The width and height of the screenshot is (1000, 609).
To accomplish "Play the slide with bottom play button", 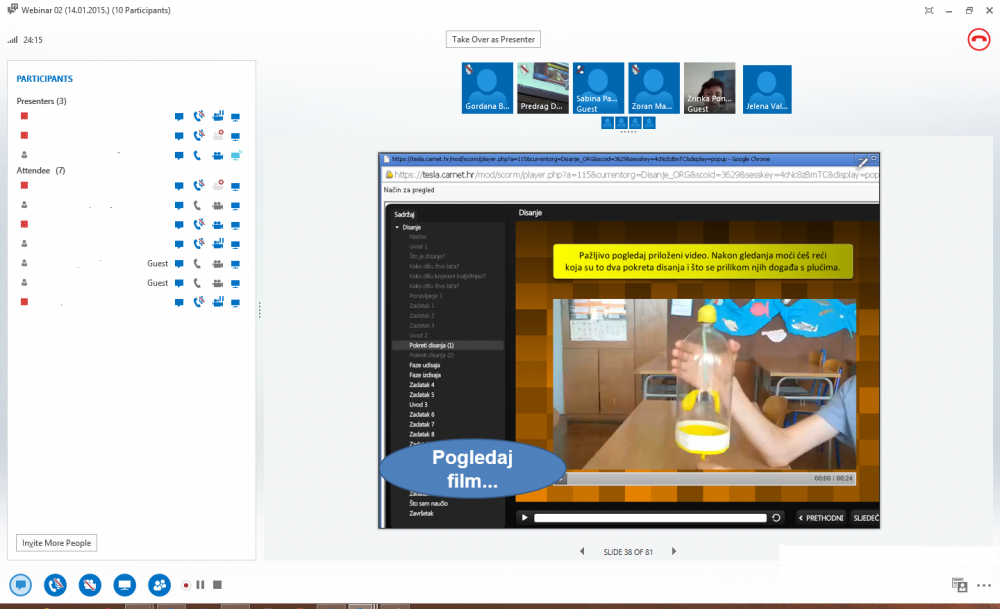I will click(x=524, y=518).
